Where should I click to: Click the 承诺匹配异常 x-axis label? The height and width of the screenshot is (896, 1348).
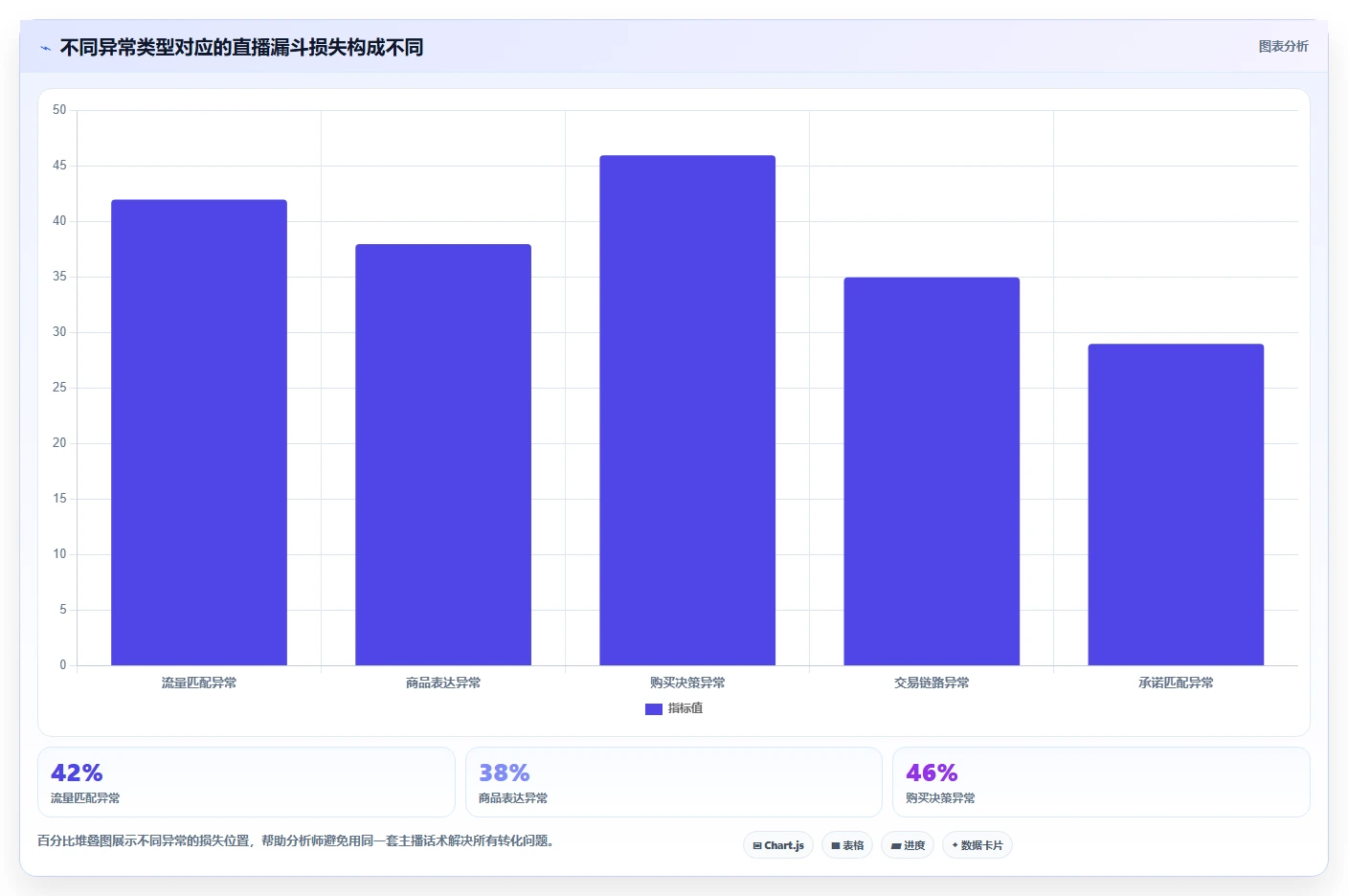point(1176,683)
